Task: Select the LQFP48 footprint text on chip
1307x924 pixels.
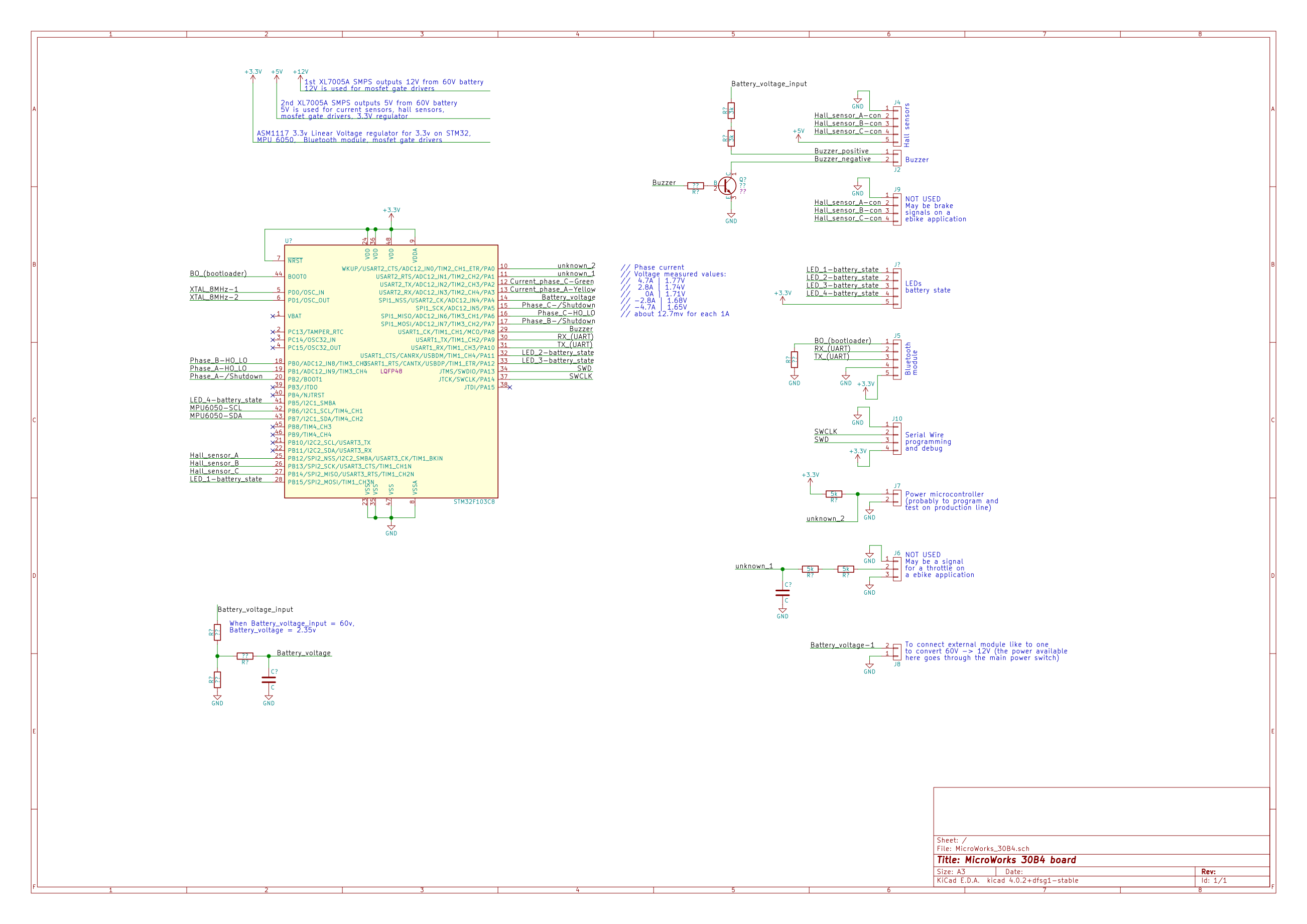Action: (x=391, y=371)
